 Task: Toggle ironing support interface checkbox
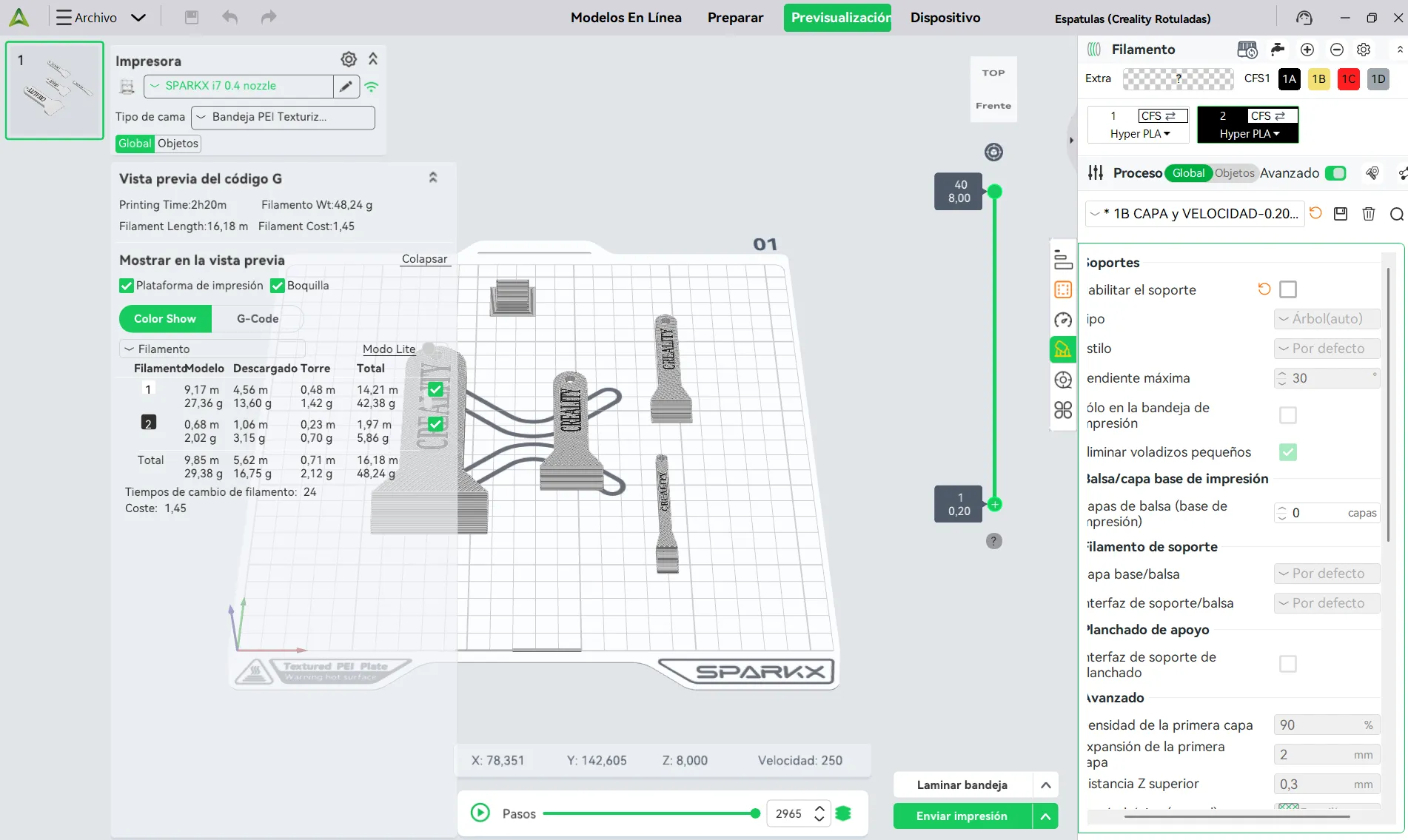pyautogui.click(x=1288, y=664)
